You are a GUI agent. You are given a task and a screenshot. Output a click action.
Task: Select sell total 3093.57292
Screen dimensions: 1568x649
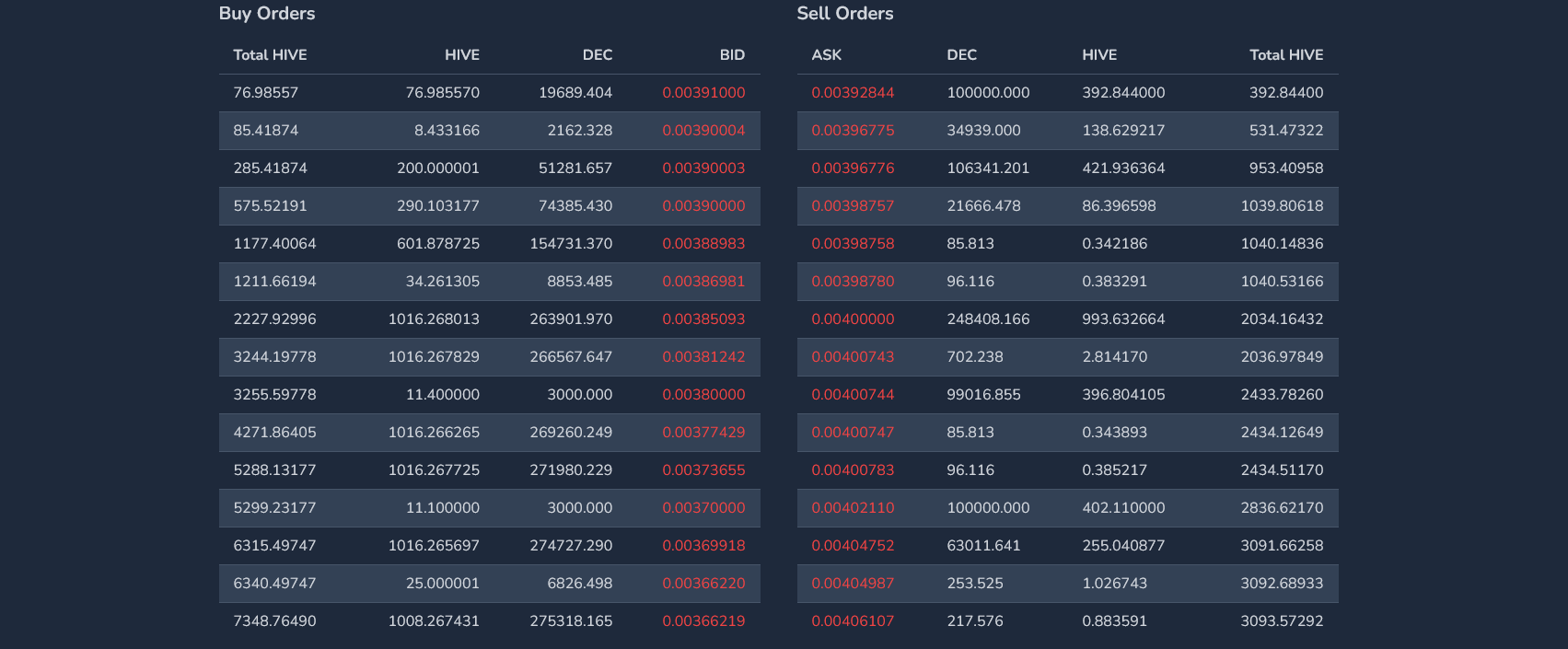(1283, 621)
